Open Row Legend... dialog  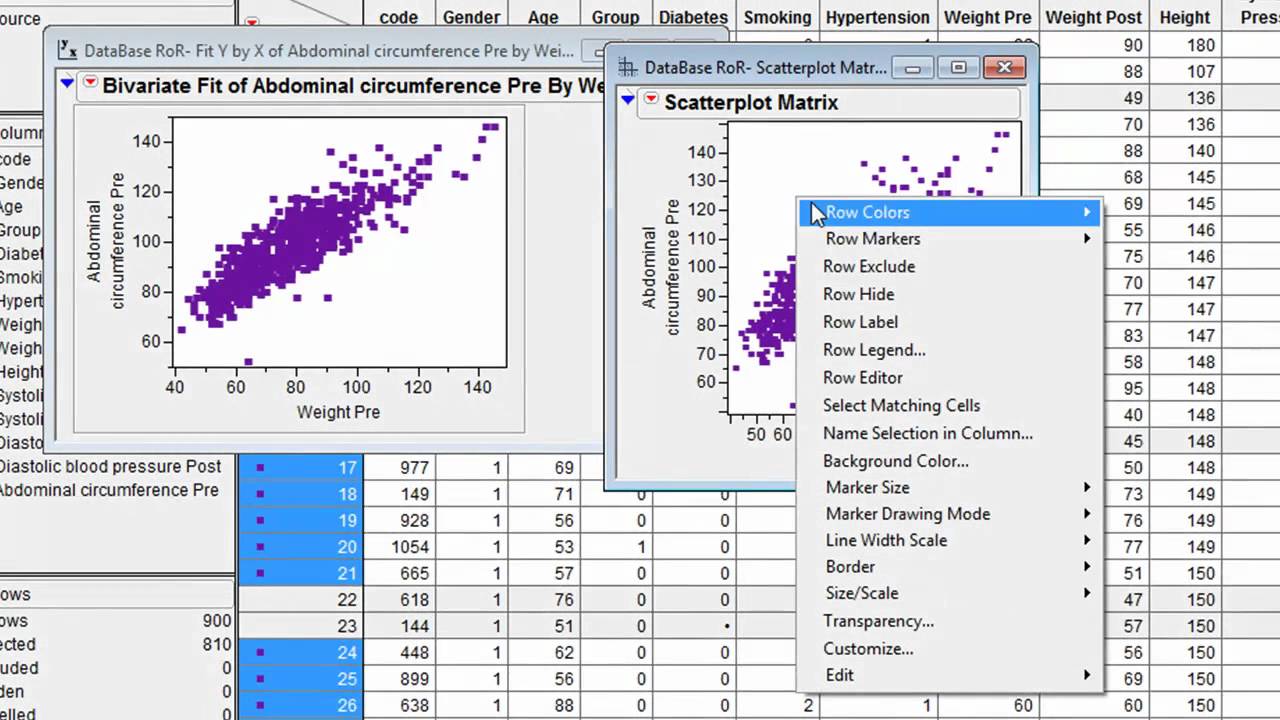point(949,350)
